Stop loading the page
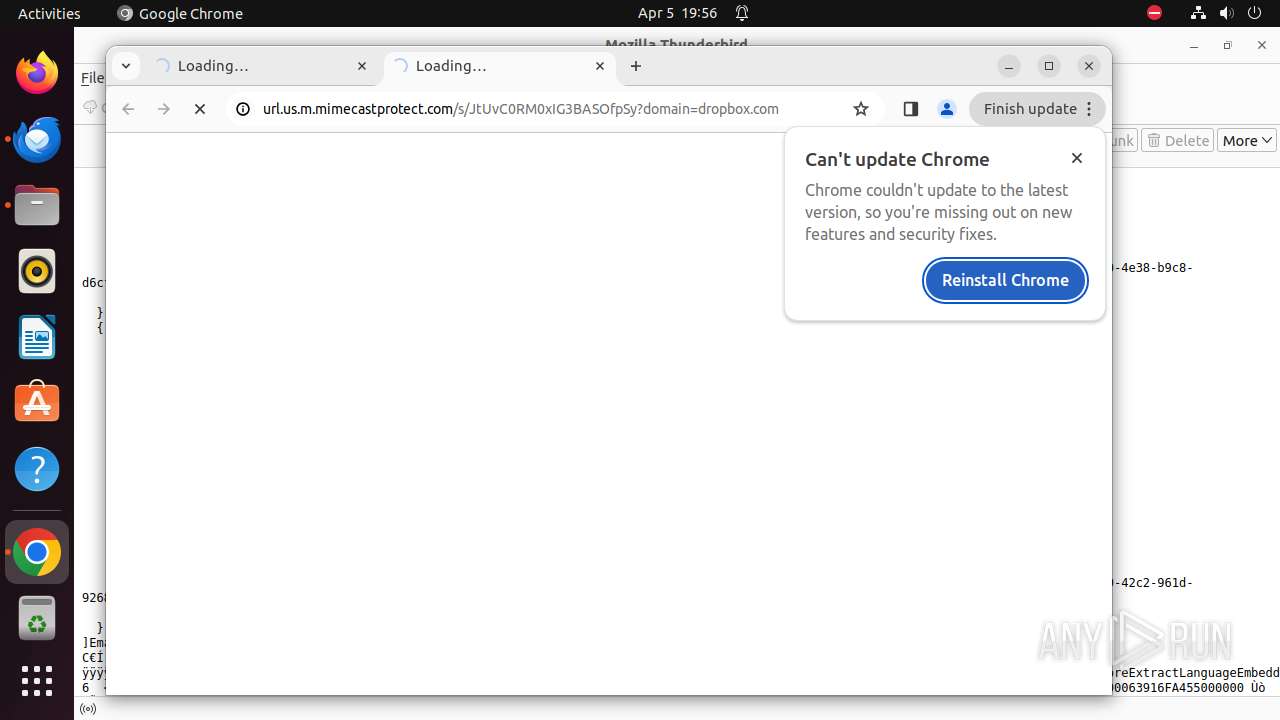 pos(200,109)
